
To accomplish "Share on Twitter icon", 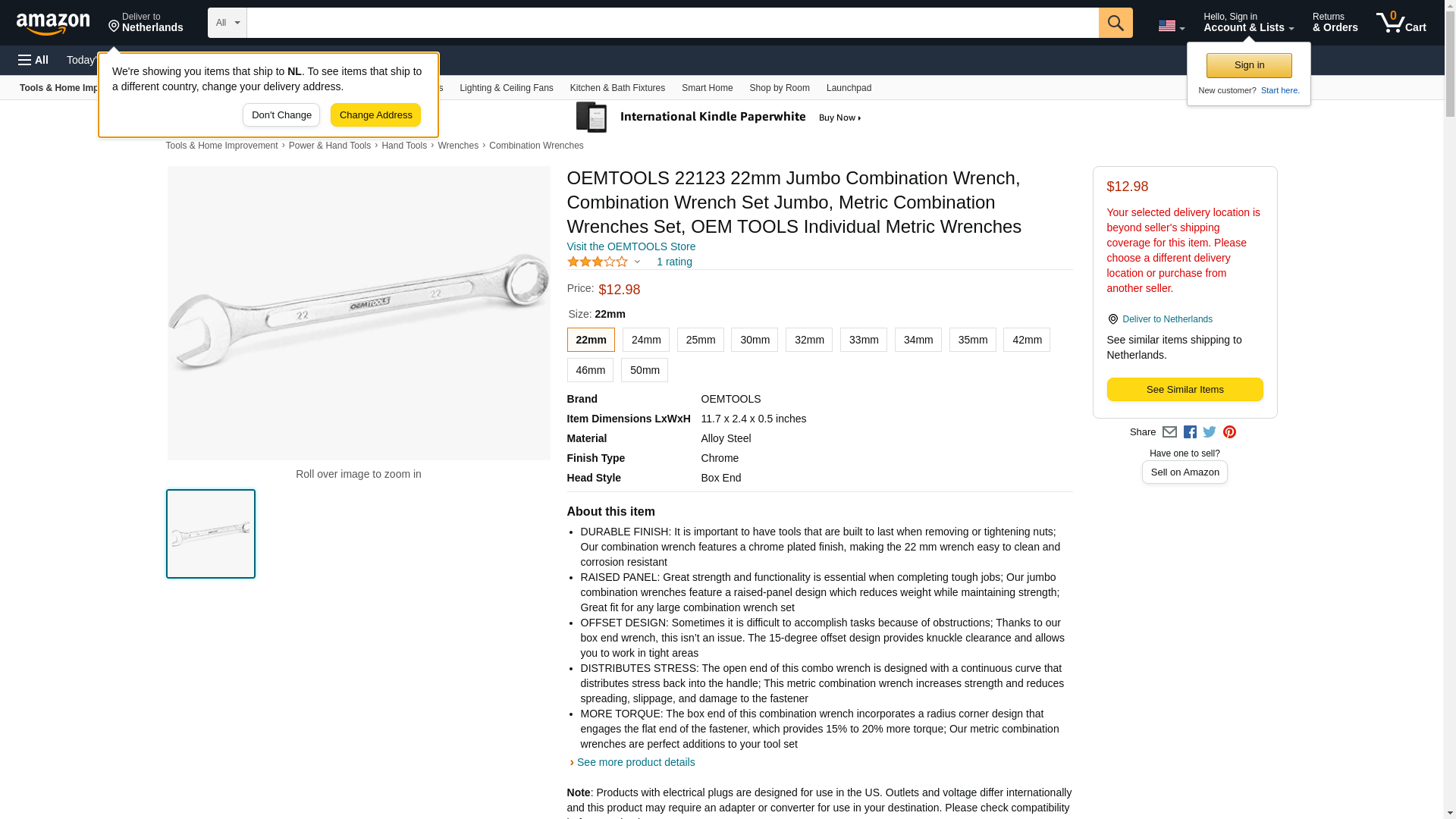I will [1210, 432].
